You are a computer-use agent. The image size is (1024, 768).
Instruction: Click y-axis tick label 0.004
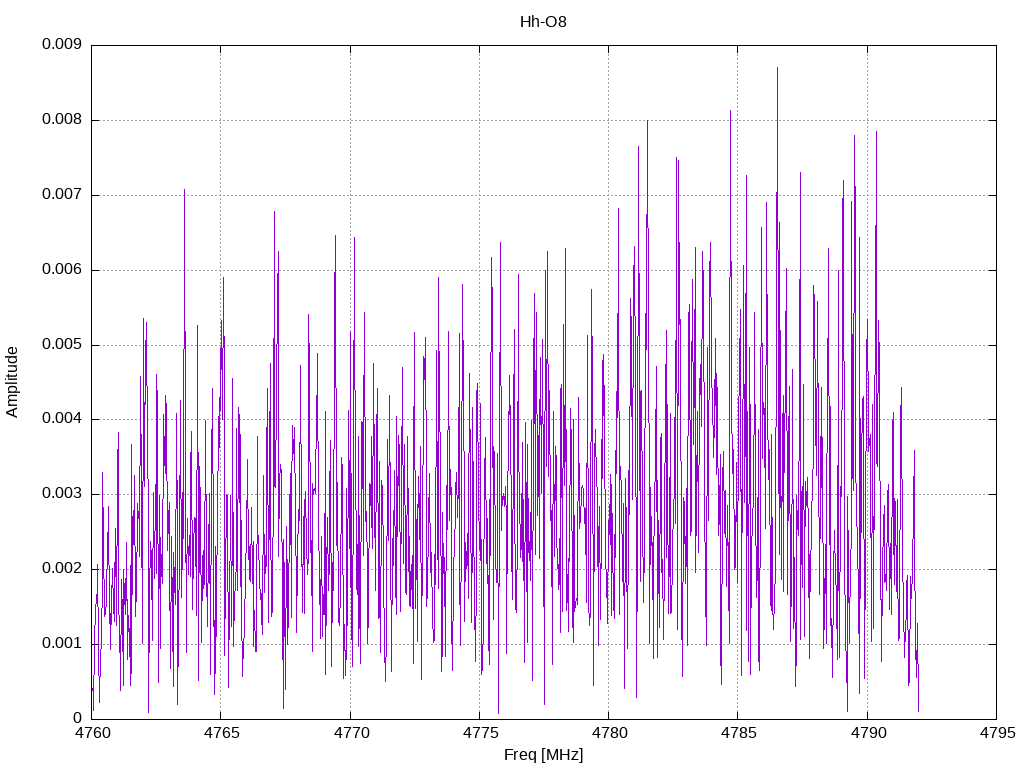62,419
